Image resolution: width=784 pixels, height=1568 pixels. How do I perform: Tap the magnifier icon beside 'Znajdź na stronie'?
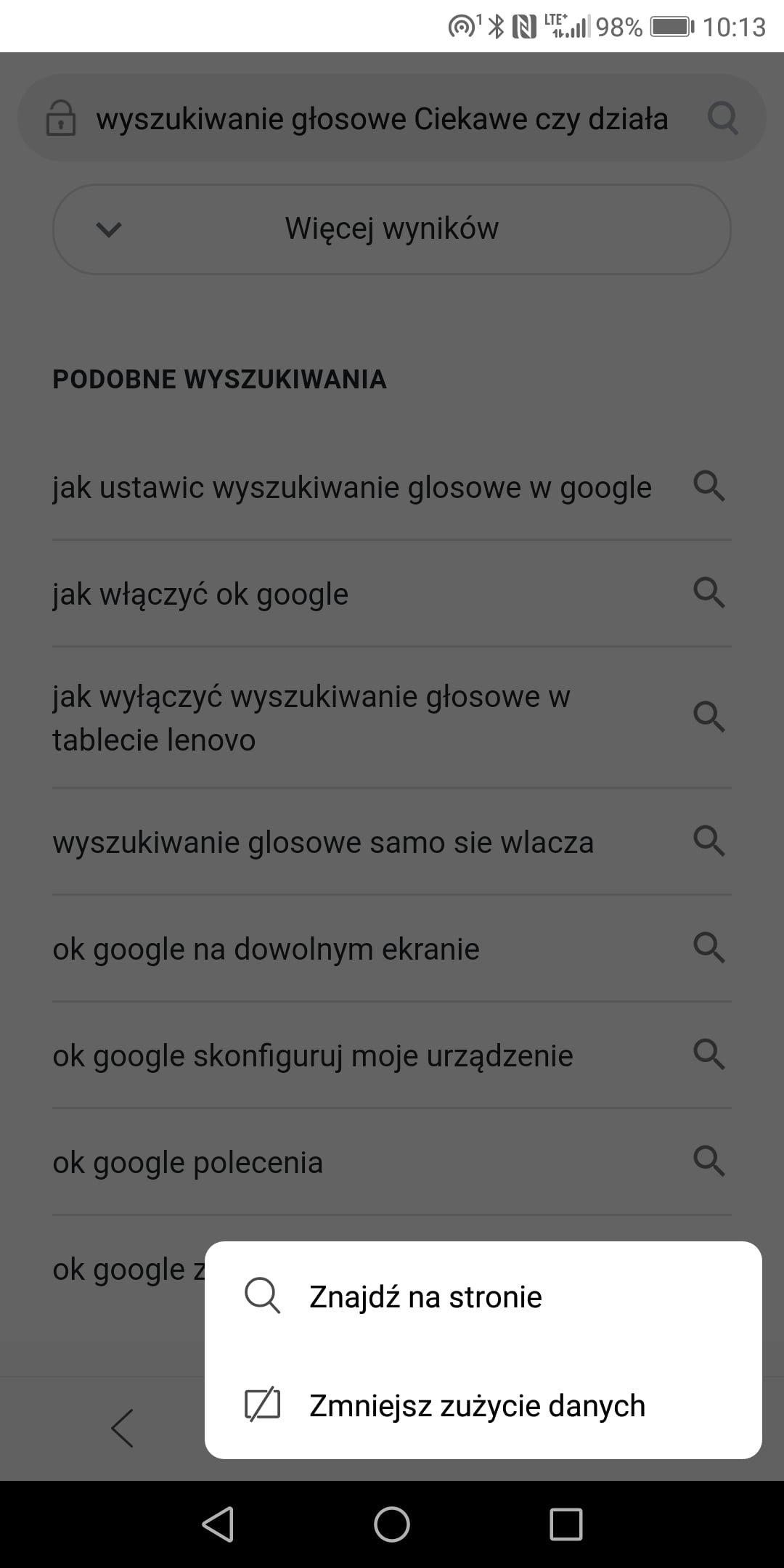coord(262,1296)
